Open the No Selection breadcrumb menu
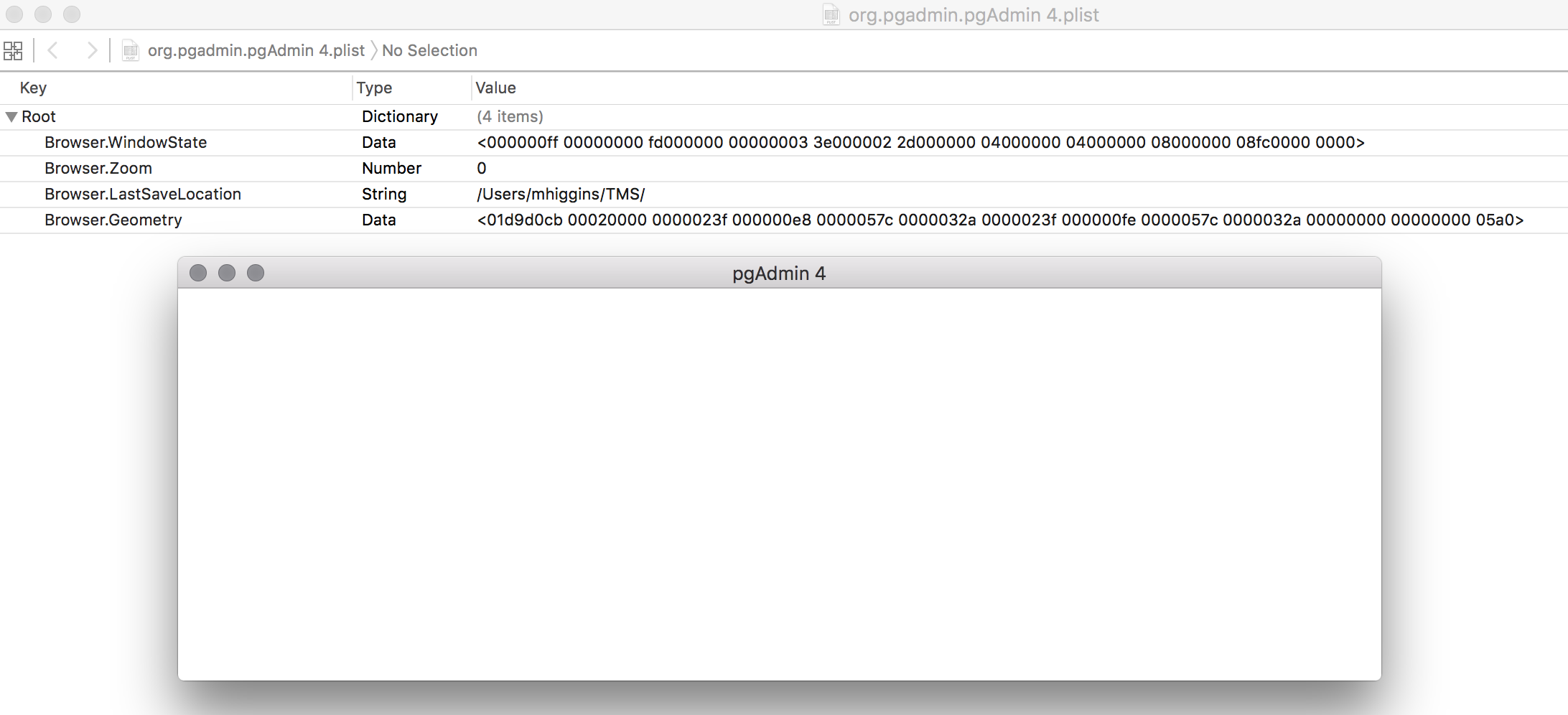The width and height of the screenshot is (1568, 715). 429,50
